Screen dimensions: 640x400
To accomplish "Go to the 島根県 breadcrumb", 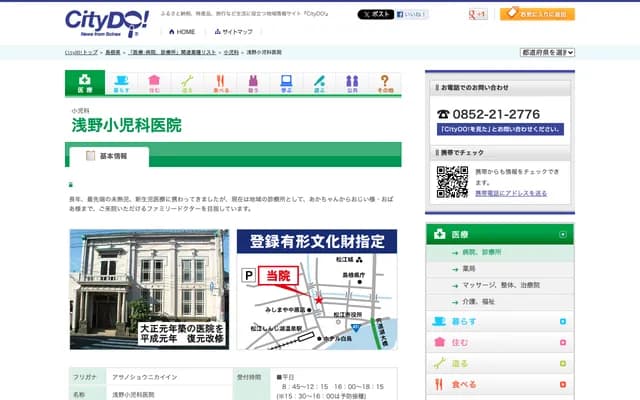I will coord(113,52).
